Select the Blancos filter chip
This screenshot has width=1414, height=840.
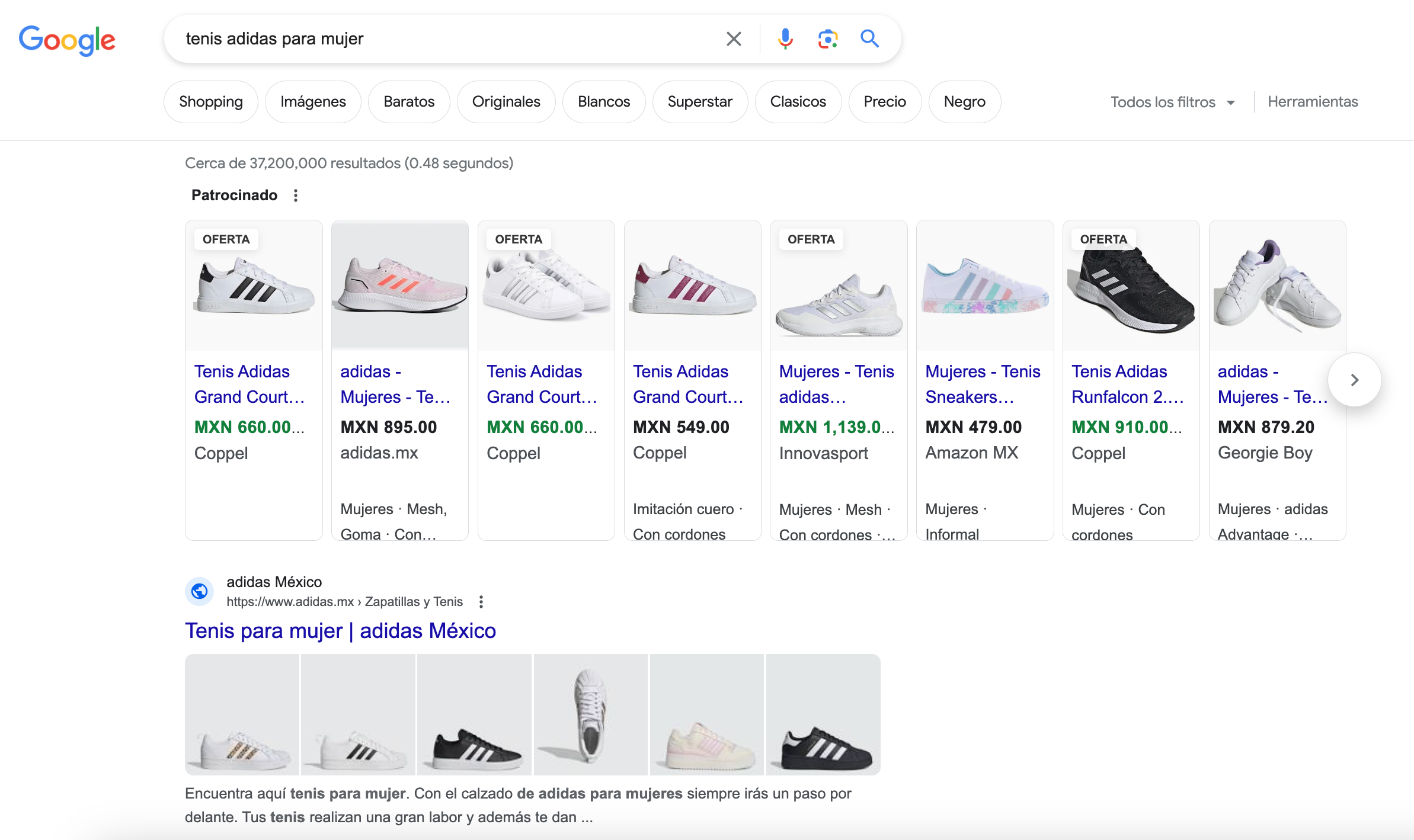[604, 102]
